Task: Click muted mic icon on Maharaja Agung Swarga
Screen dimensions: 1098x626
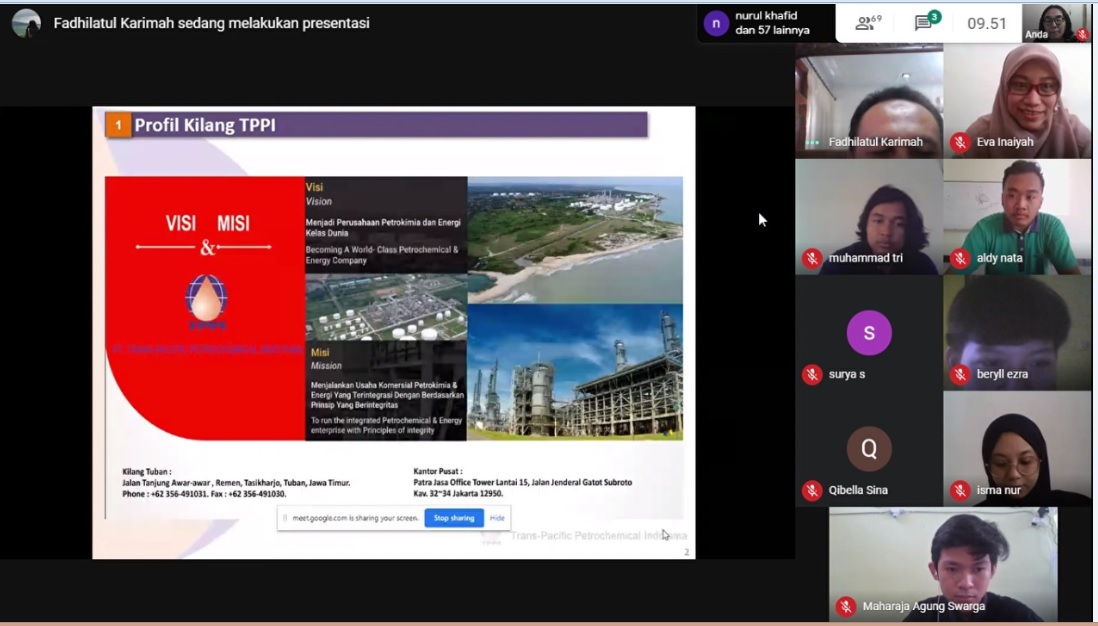Action: coord(846,606)
